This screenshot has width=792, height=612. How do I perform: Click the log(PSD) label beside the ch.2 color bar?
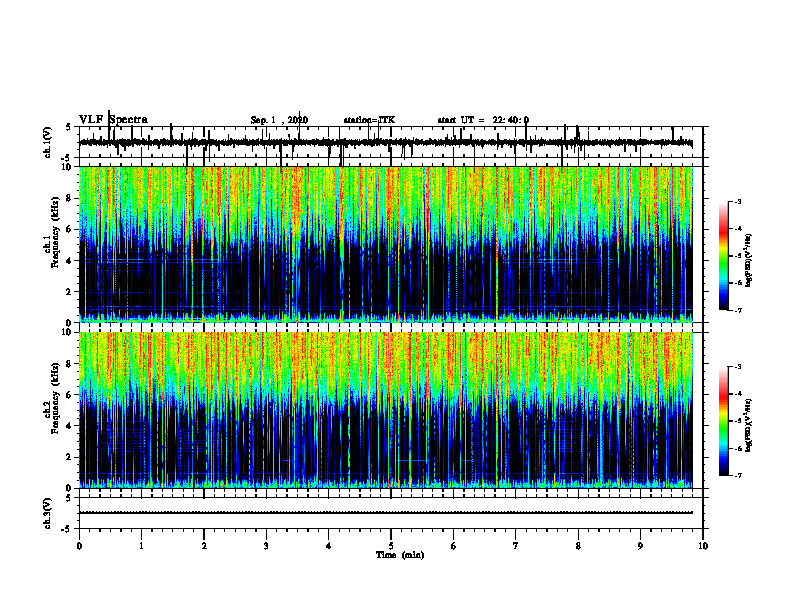[x=749, y=425]
